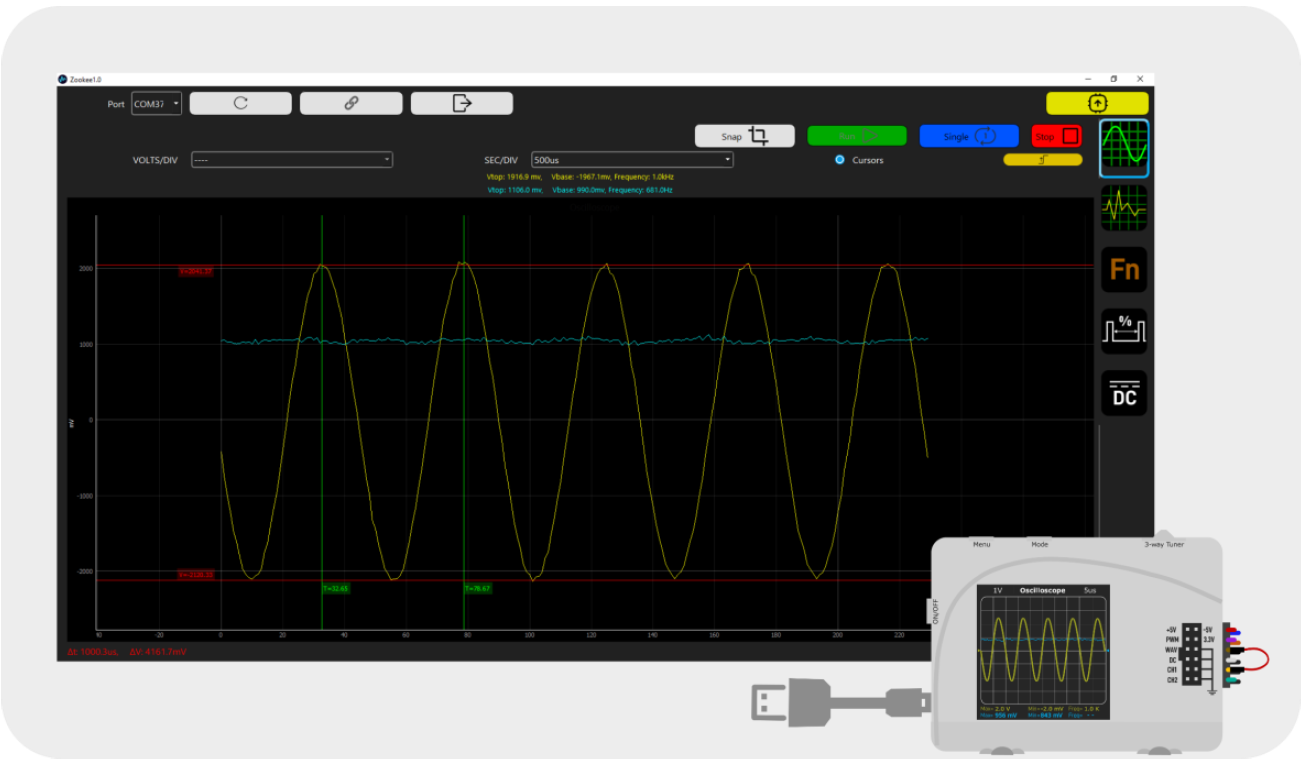Click the exit/disconnect arrow button
This screenshot has width=1308, height=764.
[461, 103]
